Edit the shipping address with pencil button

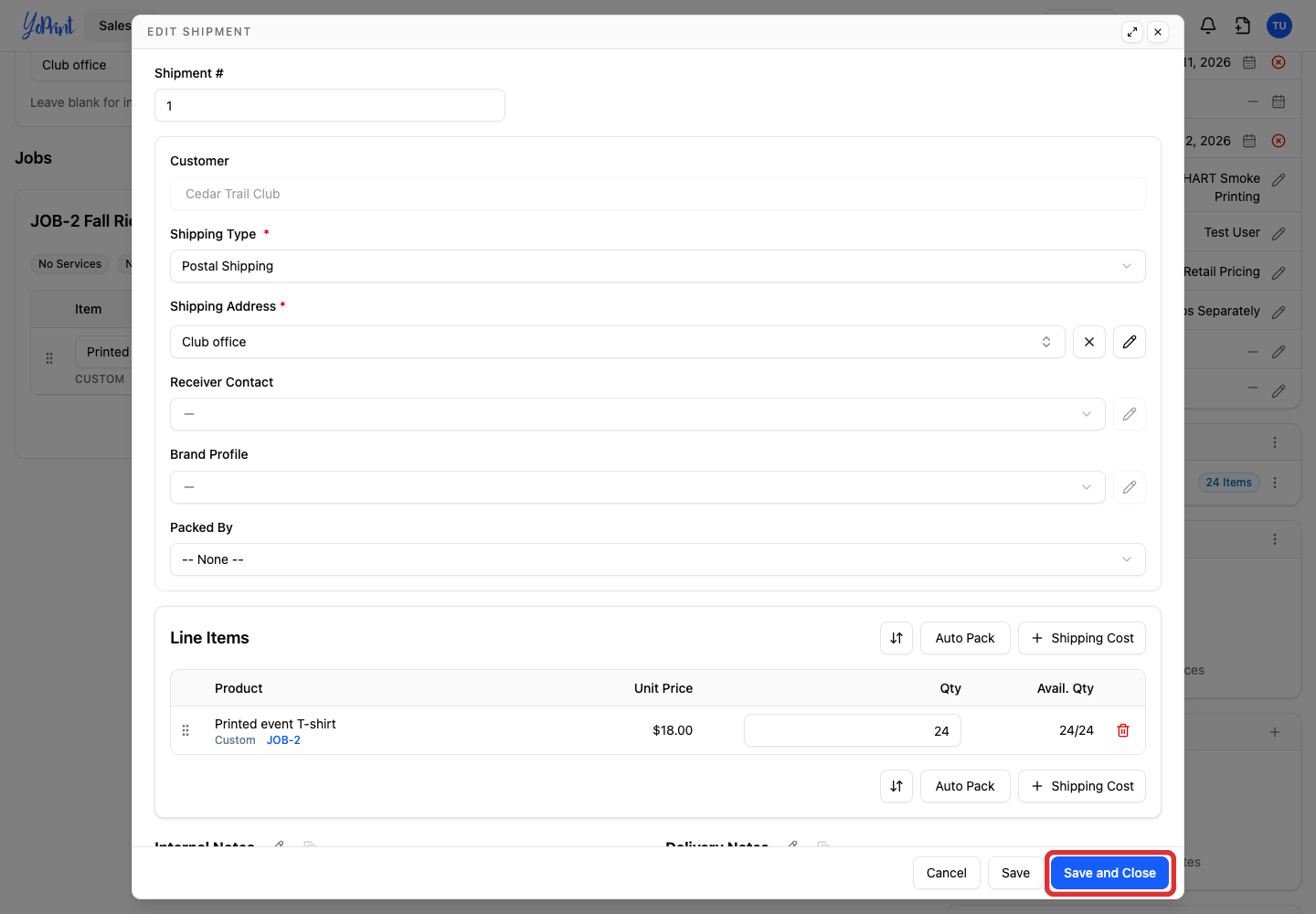(x=1130, y=342)
